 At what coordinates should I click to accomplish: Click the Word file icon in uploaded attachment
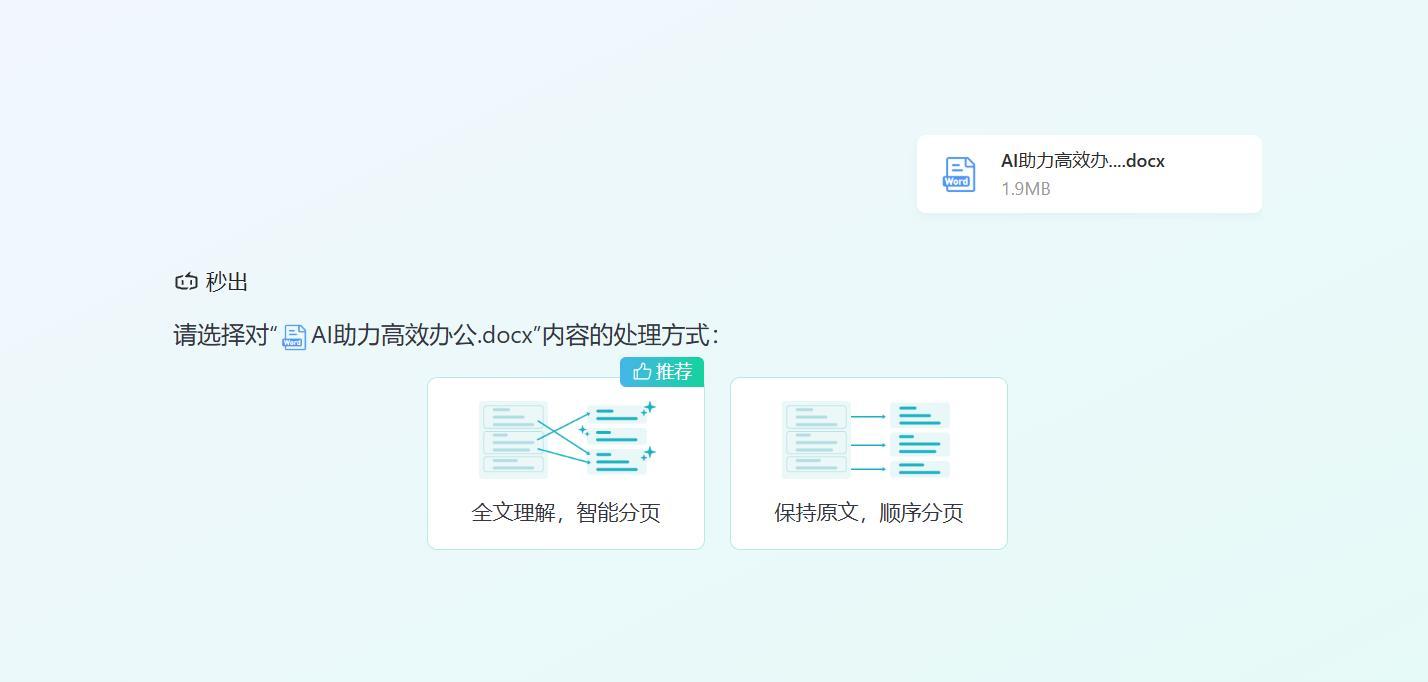[x=959, y=174]
